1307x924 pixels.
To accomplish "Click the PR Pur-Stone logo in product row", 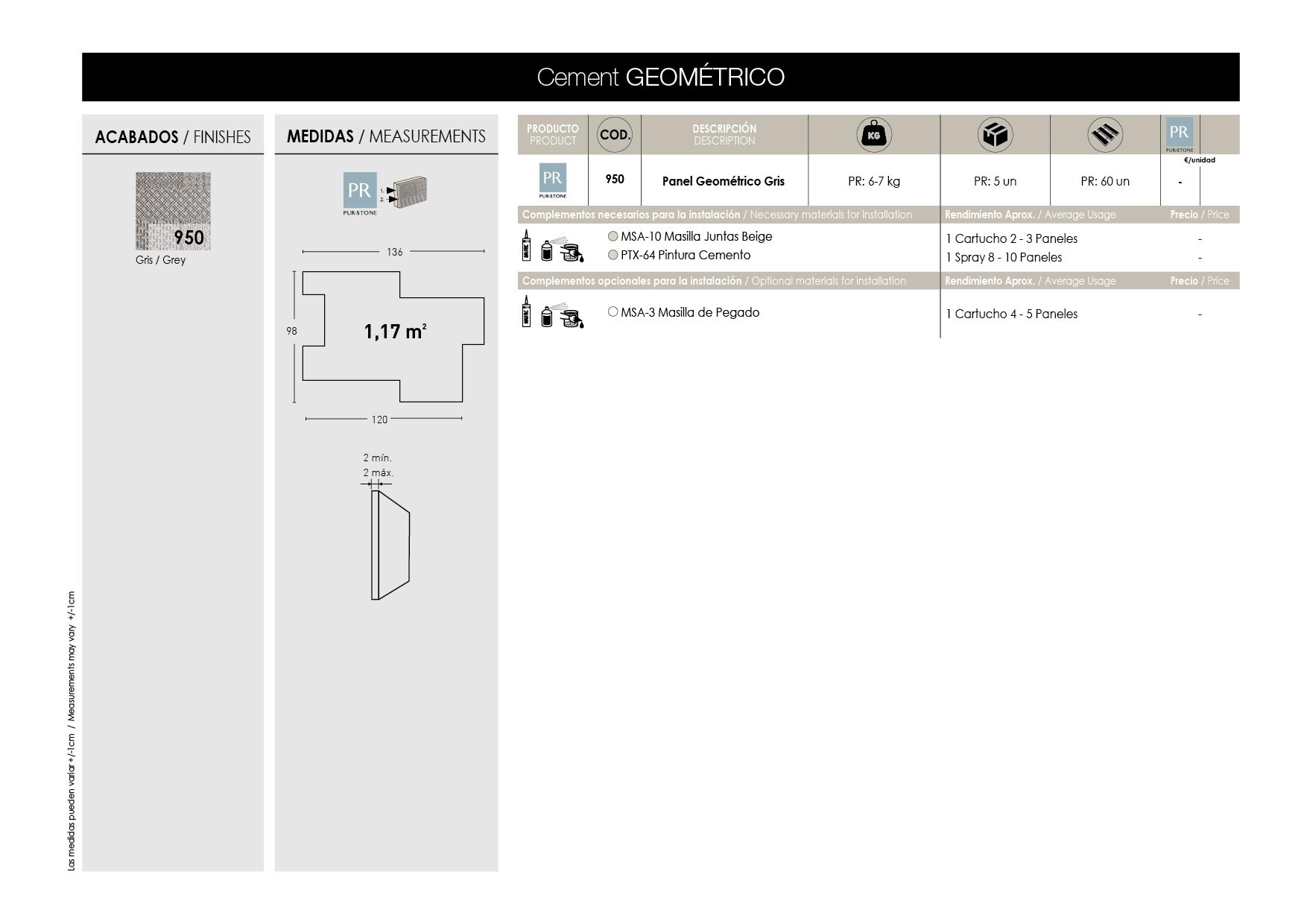I will pos(552,180).
